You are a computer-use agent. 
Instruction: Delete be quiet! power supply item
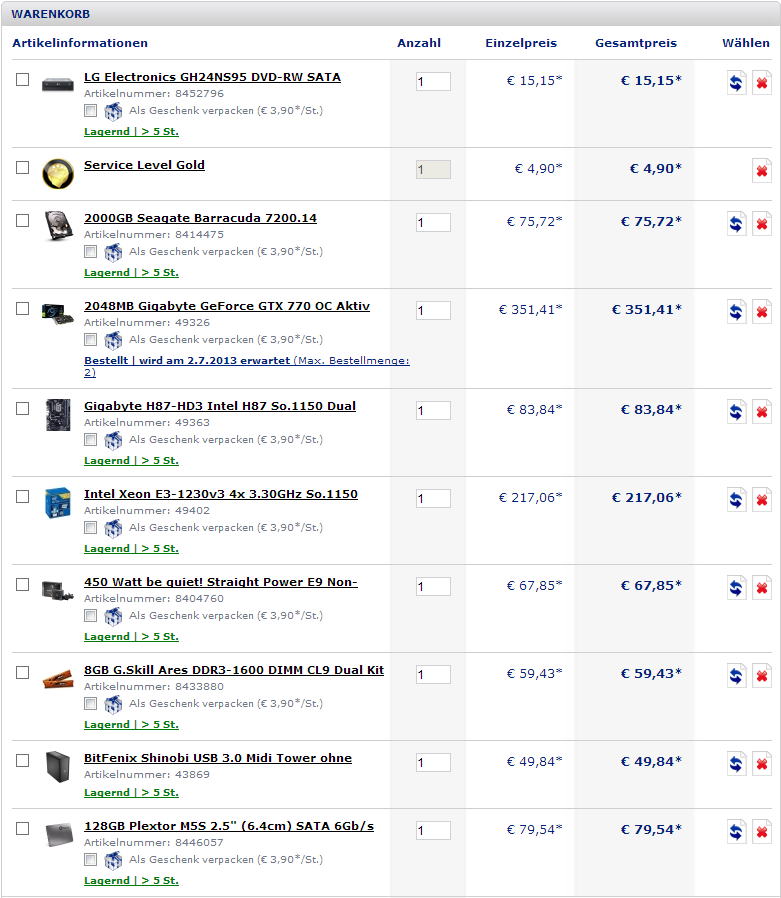pos(762,588)
